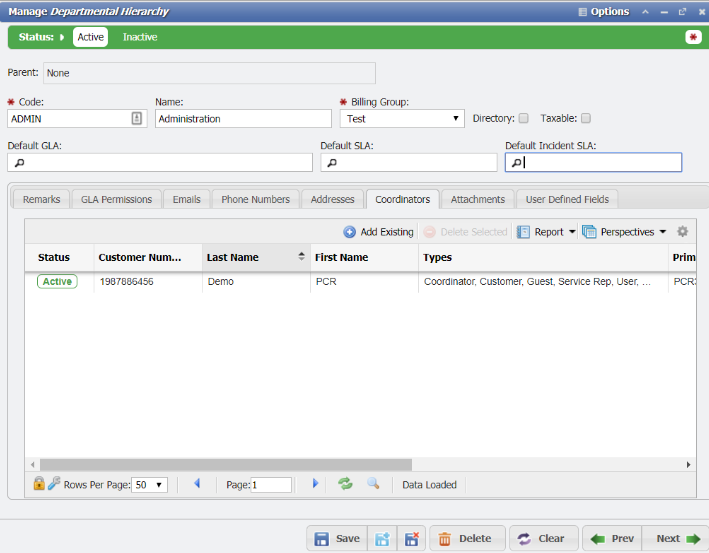Click the lock icon in grid footer
709x553 pixels.
coord(39,484)
